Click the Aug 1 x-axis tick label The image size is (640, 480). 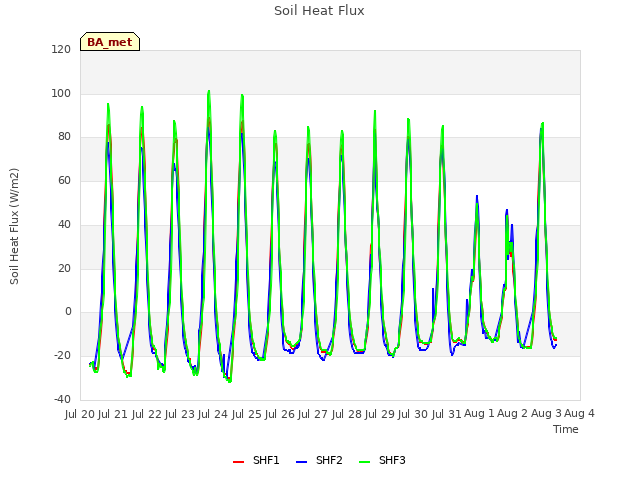pyautogui.click(x=479, y=414)
